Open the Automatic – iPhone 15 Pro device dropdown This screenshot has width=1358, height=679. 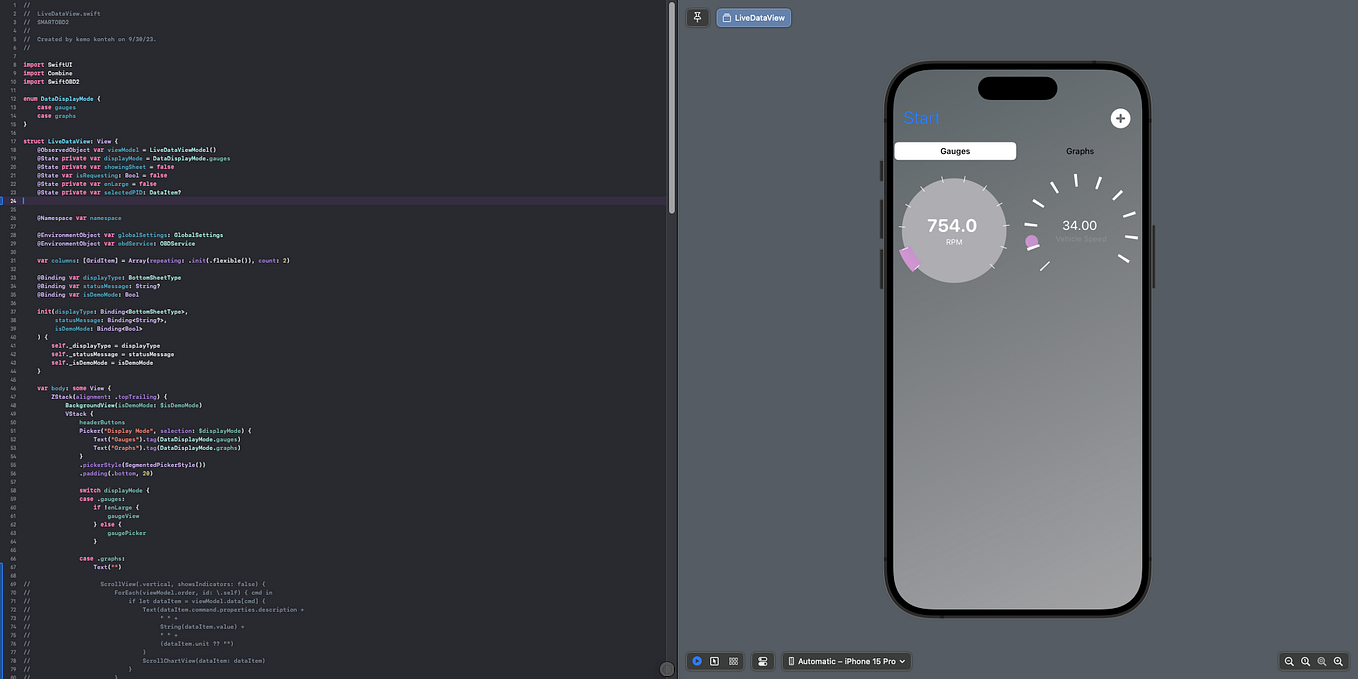pyautogui.click(x=846, y=661)
